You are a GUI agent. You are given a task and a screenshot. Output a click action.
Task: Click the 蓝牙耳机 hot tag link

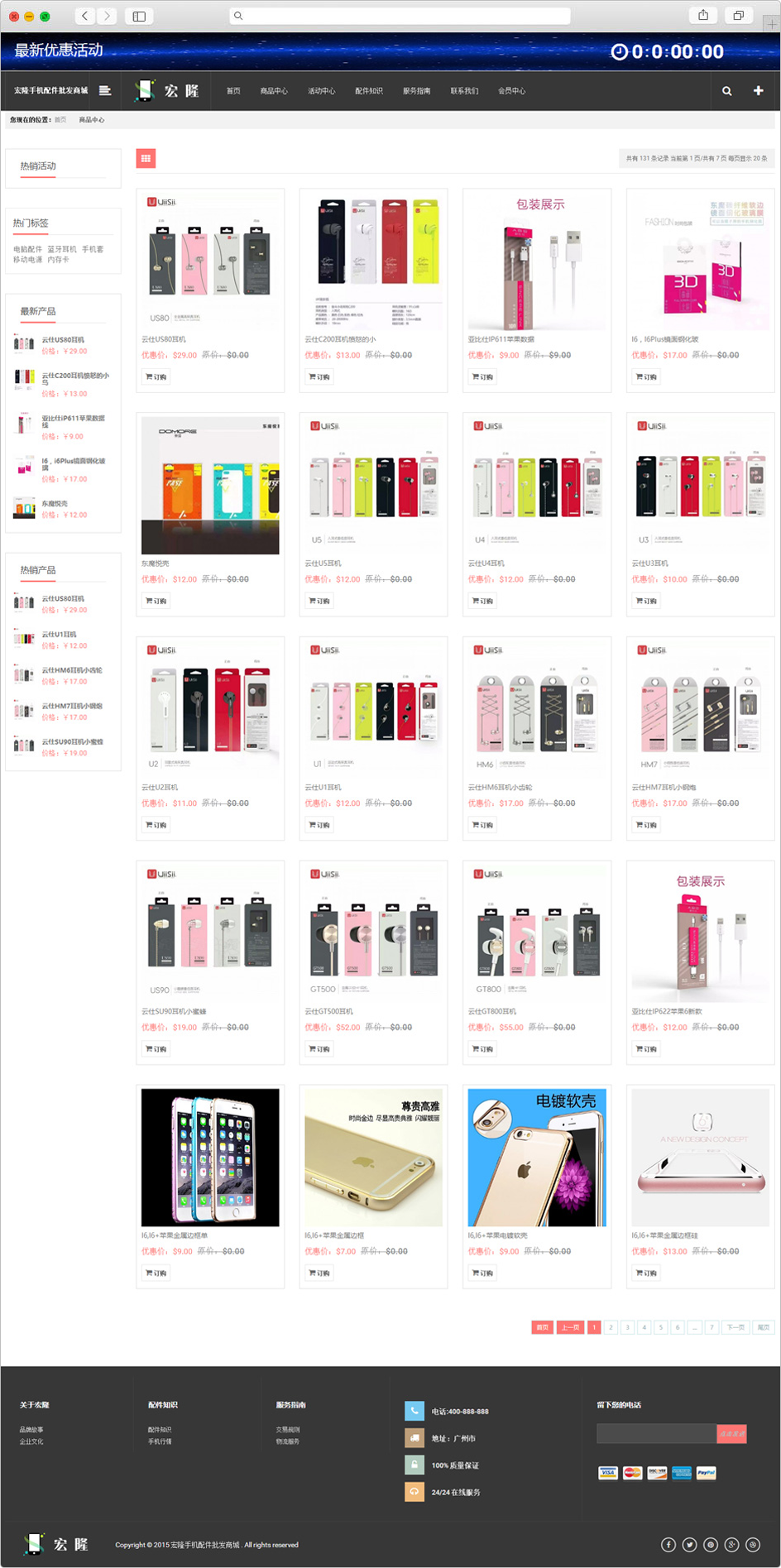pyautogui.click(x=62, y=249)
